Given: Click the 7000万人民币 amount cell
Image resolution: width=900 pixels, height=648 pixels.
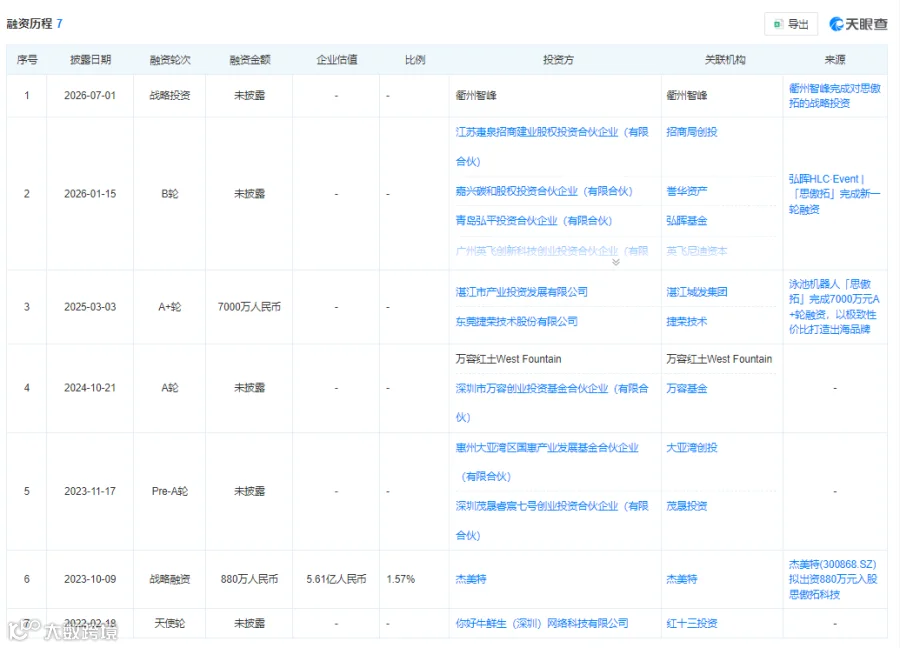Looking at the screenshot, I should click(250, 307).
